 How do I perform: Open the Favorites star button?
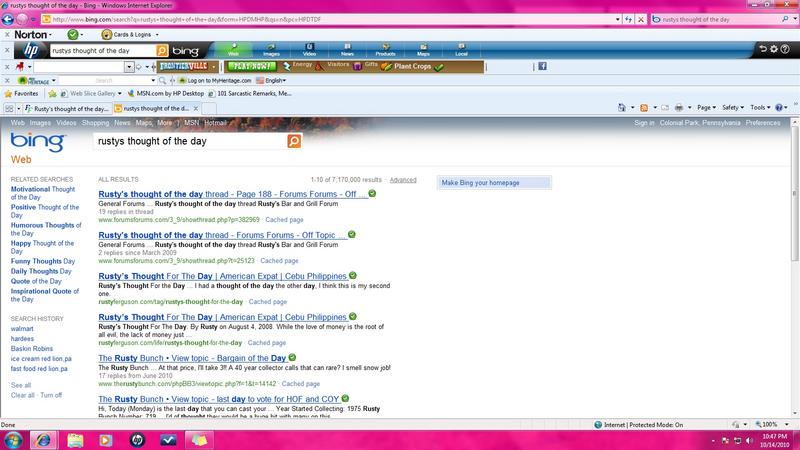pyautogui.click(x=21, y=94)
